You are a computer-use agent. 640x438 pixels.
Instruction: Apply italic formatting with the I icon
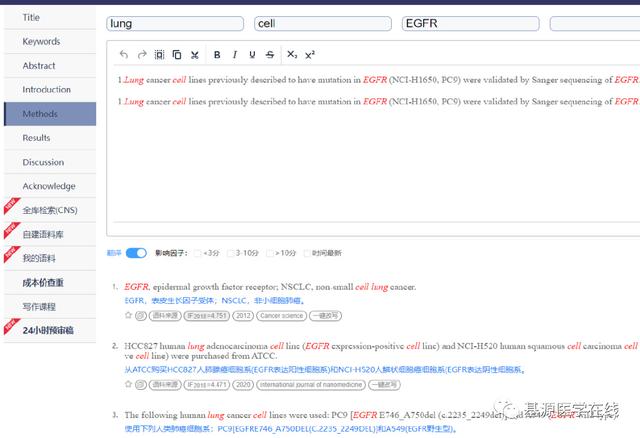tap(235, 55)
